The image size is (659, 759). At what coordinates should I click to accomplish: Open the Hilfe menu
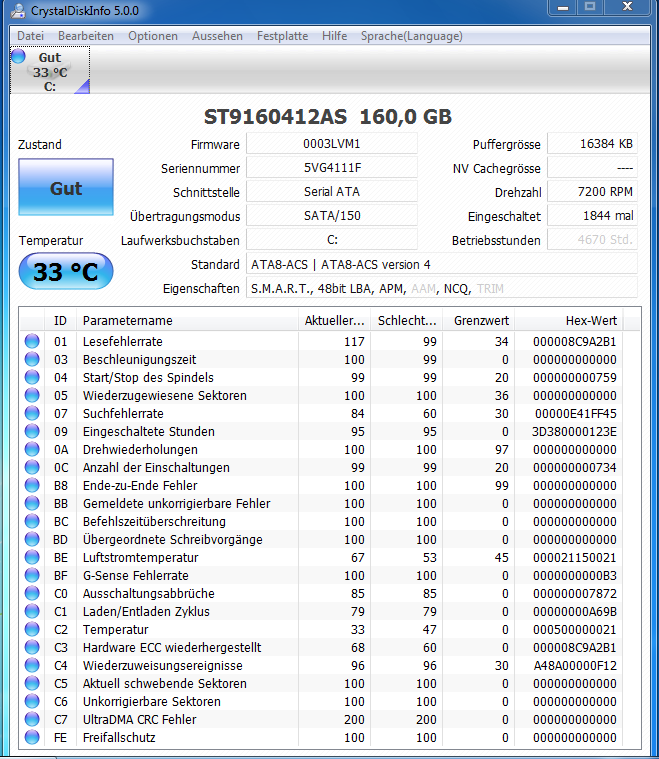[x=335, y=36]
